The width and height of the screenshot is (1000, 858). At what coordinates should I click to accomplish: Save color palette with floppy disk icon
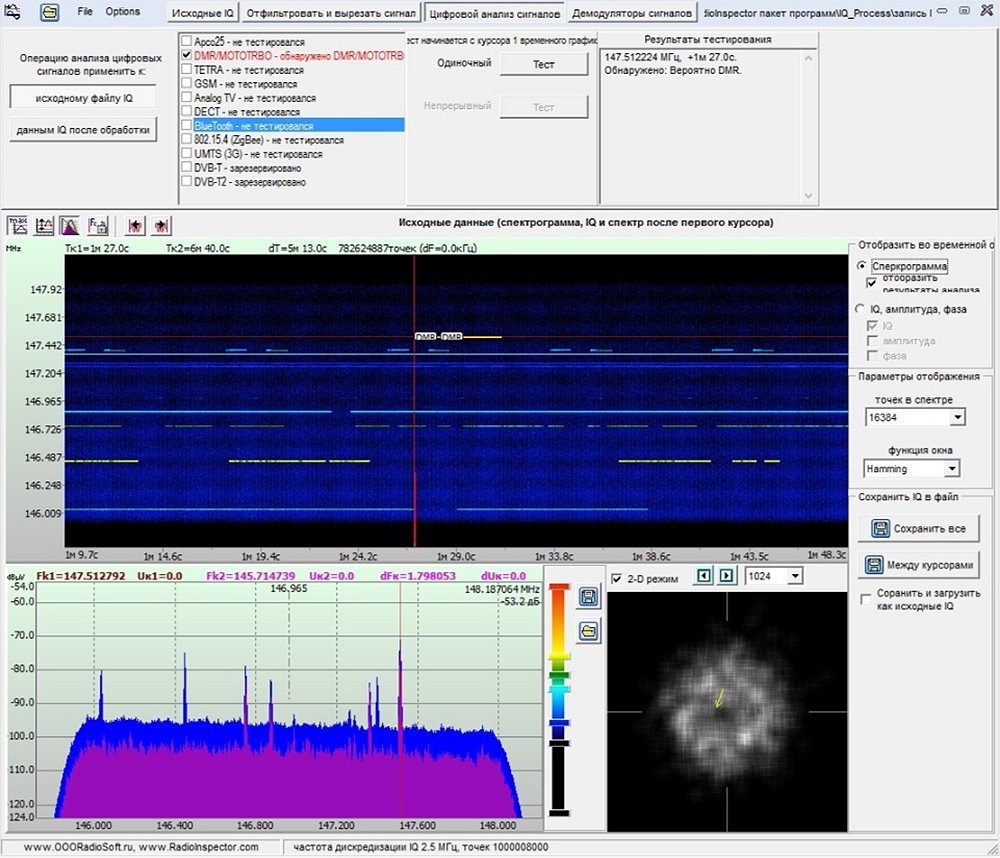589,597
